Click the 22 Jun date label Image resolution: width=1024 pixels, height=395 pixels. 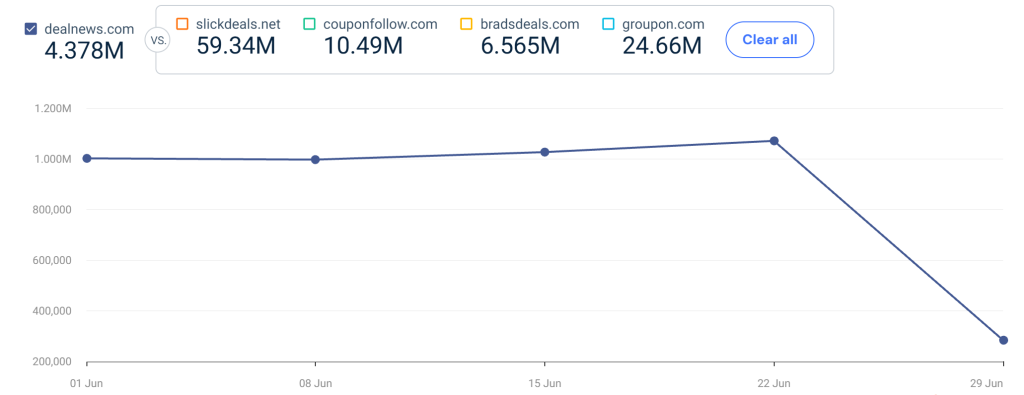[x=774, y=383]
